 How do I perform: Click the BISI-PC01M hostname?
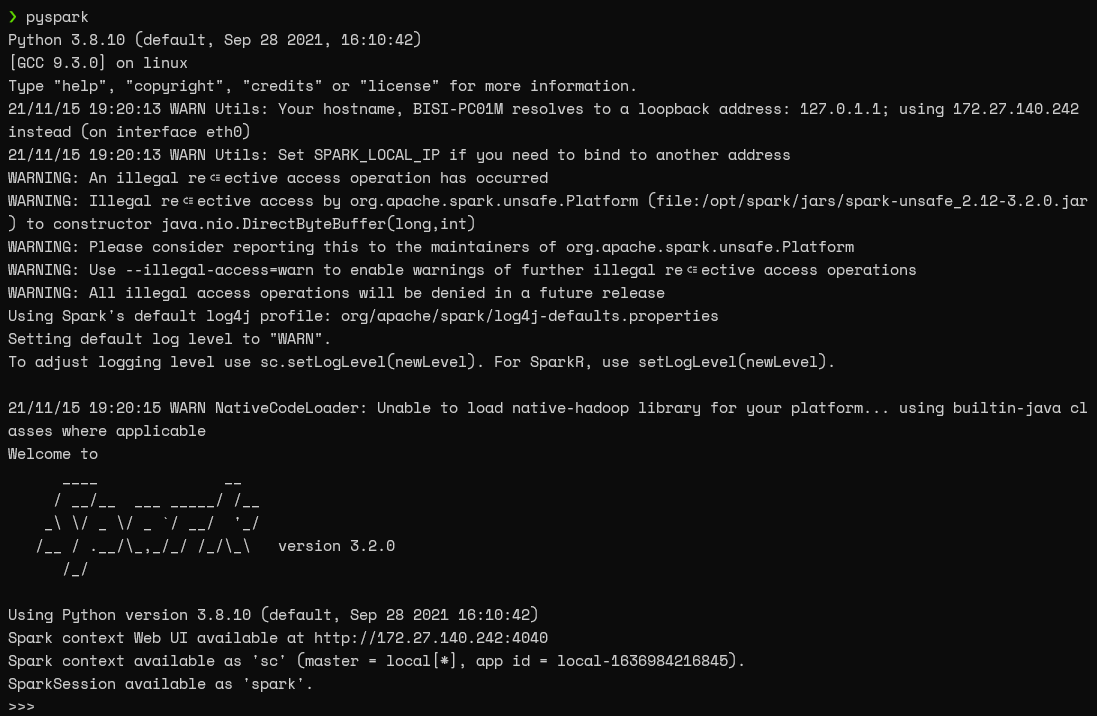(458, 109)
